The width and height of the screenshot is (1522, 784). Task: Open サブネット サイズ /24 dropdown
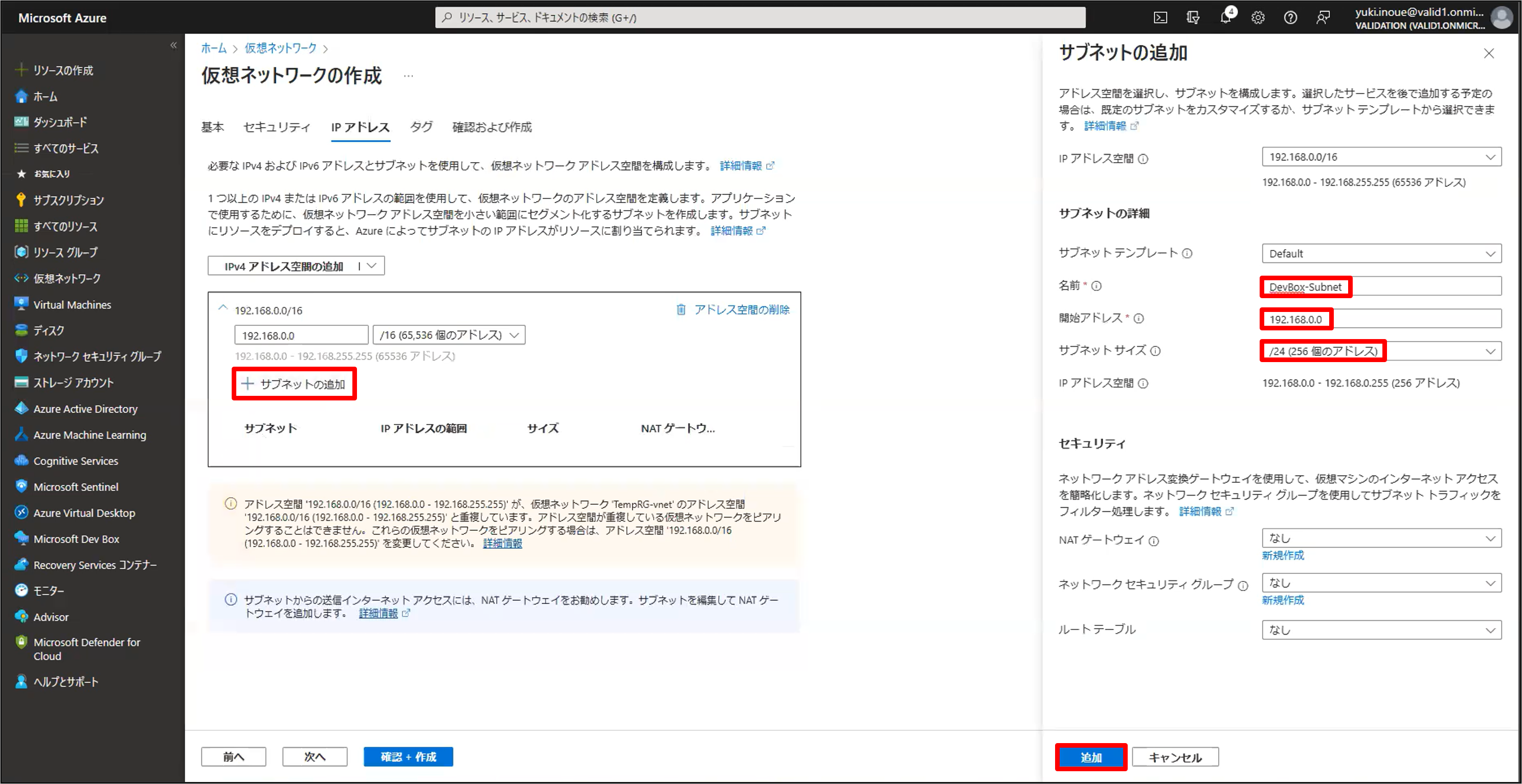tap(1381, 351)
